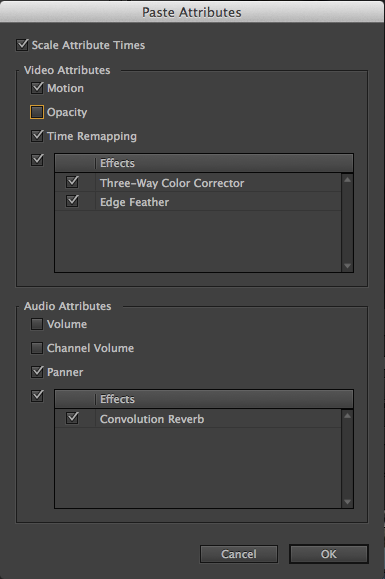Uncheck Three-Way Color Corrector effect

coord(72,182)
